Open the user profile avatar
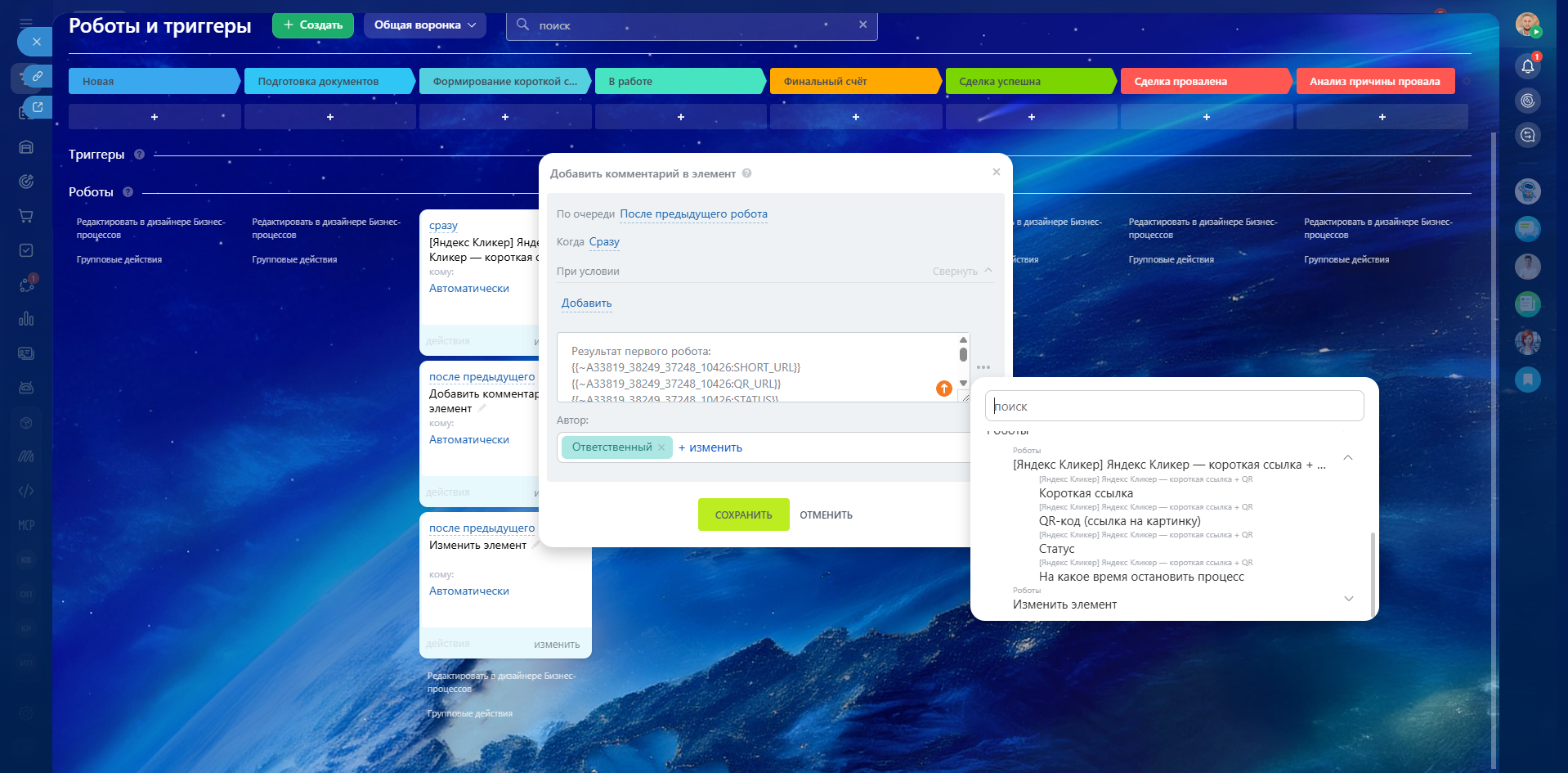This screenshot has height=773, width=1568. click(x=1527, y=25)
